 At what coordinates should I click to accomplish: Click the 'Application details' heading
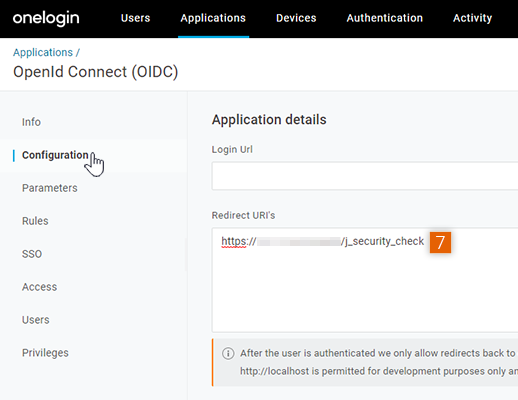point(269,120)
